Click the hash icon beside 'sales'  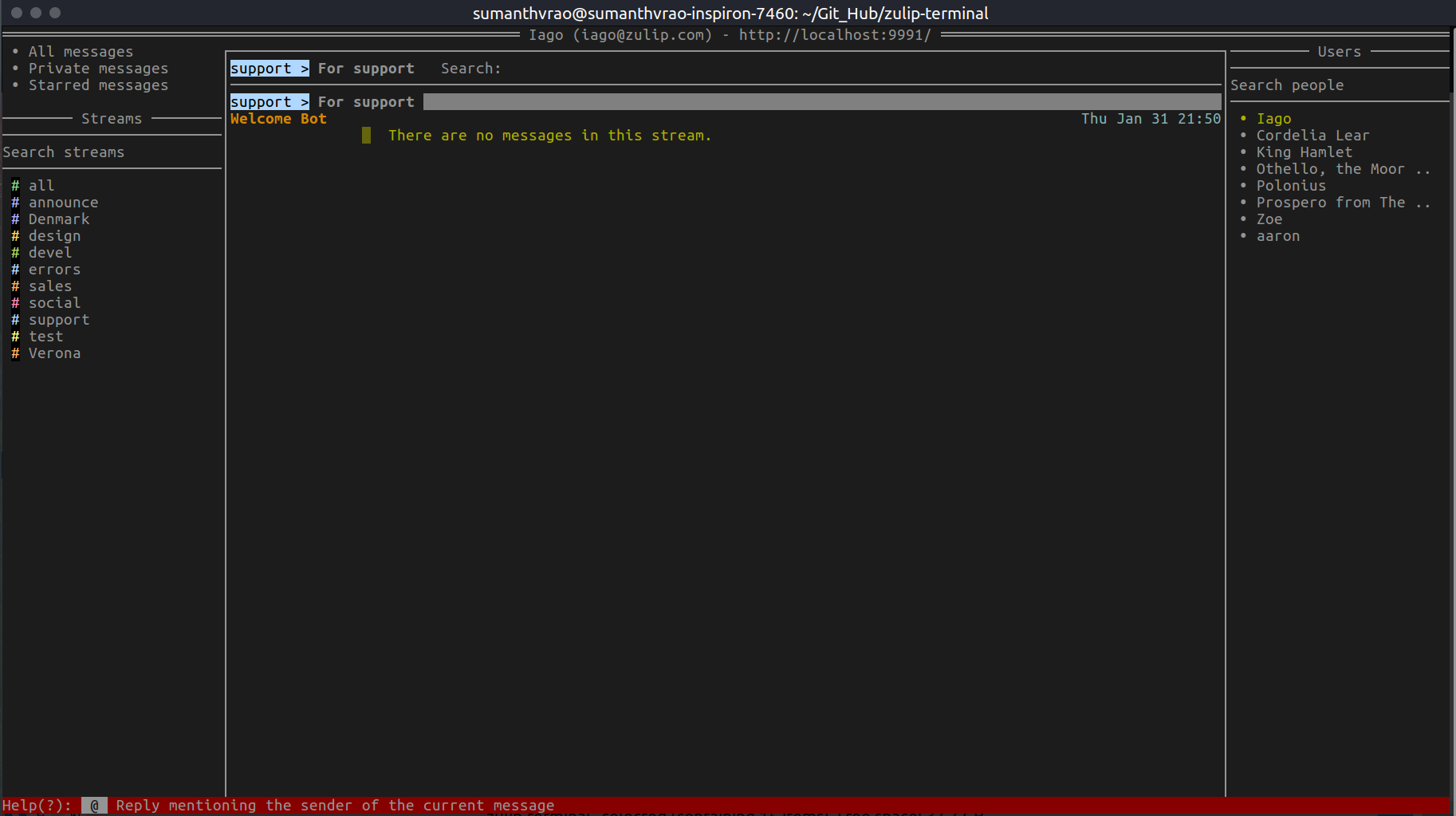click(x=15, y=286)
